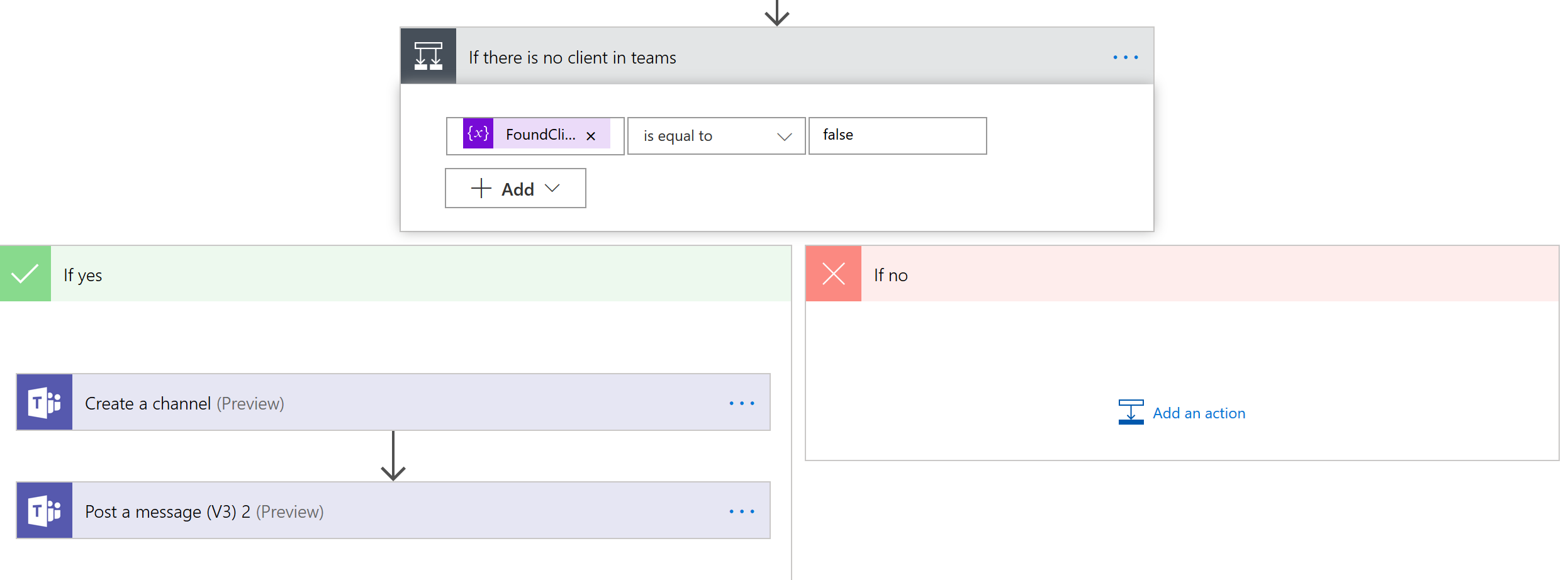Click the red X If no icon
Viewport: 1568px width, 580px height.
coord(833,274)
